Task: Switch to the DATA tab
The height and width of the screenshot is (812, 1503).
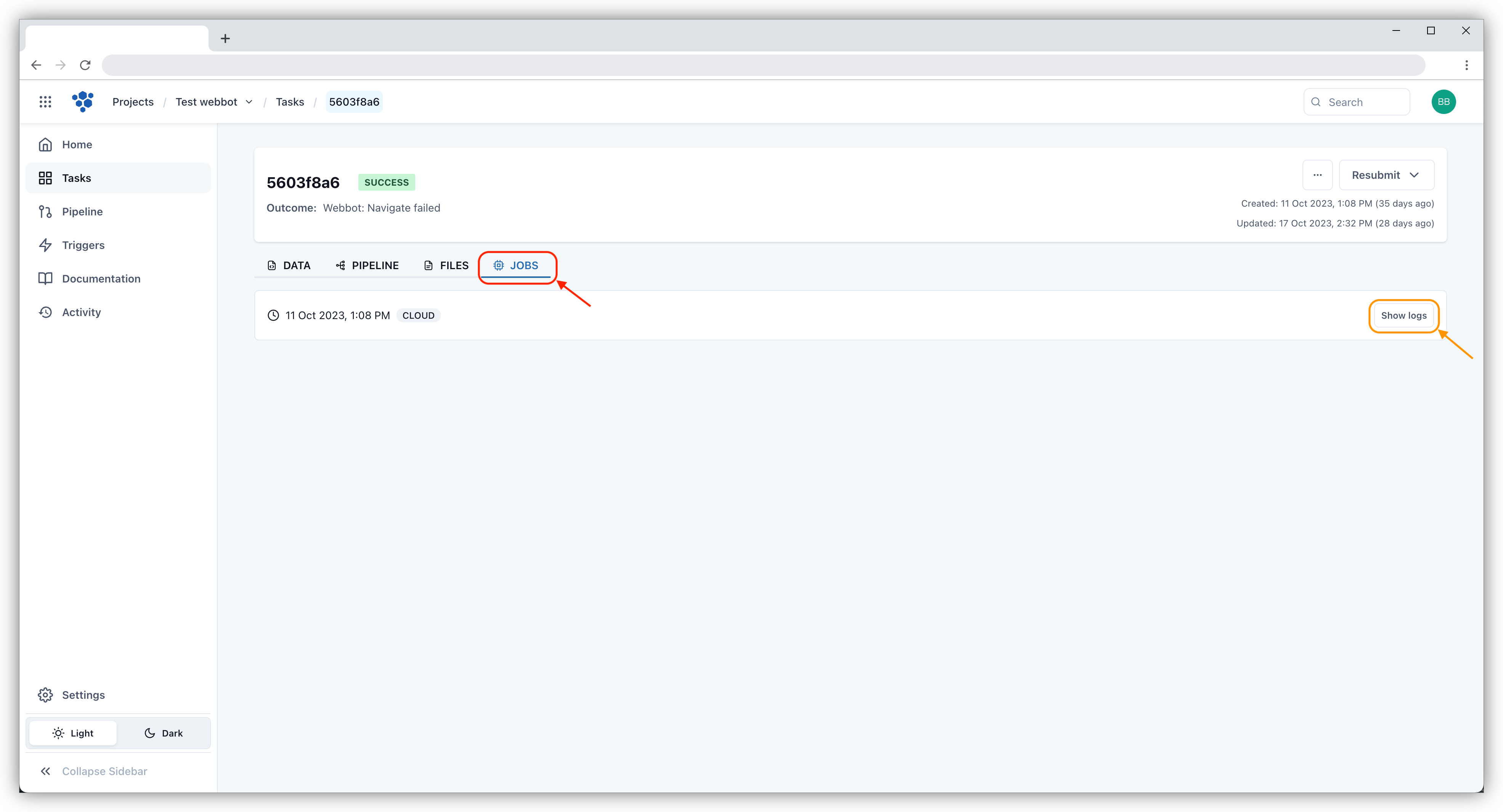Action: [x=288, y=265]
